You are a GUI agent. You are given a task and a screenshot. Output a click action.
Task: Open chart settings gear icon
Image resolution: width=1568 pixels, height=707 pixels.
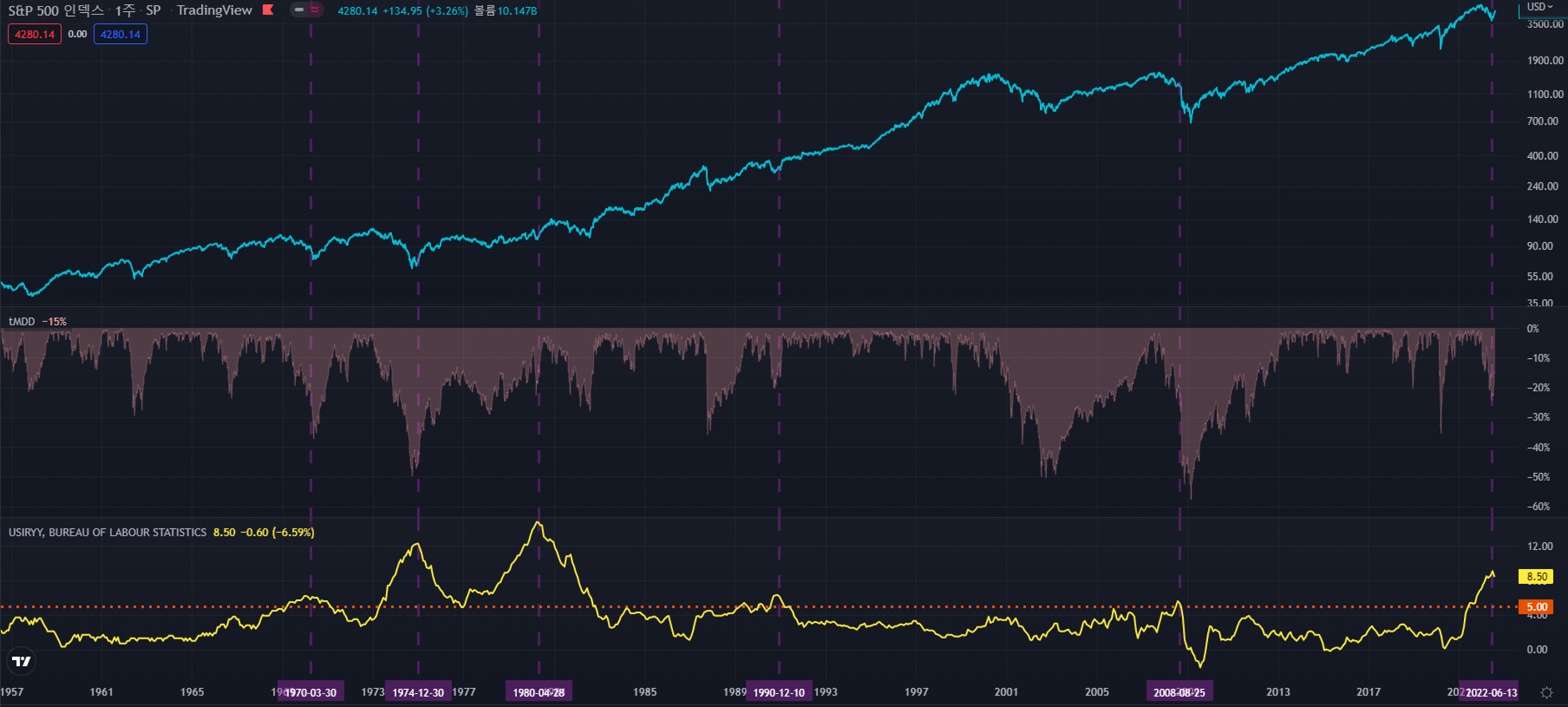tap(1546, 693)
